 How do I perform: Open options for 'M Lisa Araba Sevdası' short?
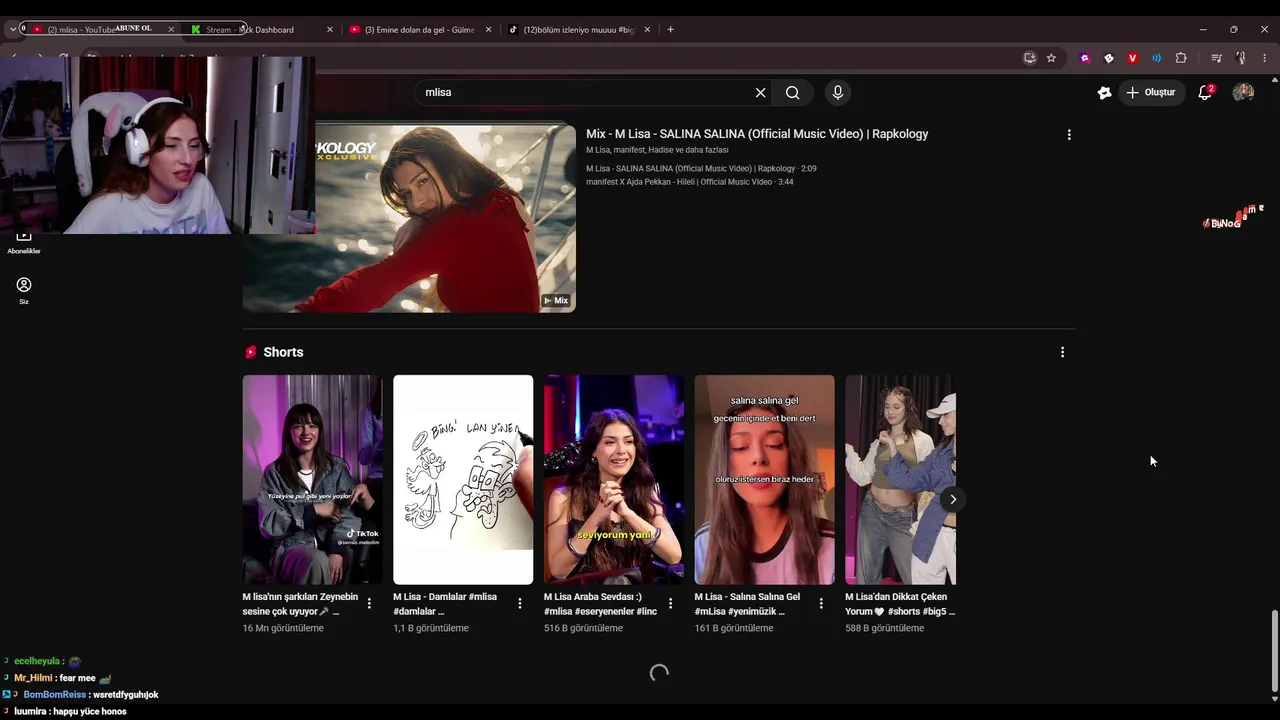tap(670, 603)
